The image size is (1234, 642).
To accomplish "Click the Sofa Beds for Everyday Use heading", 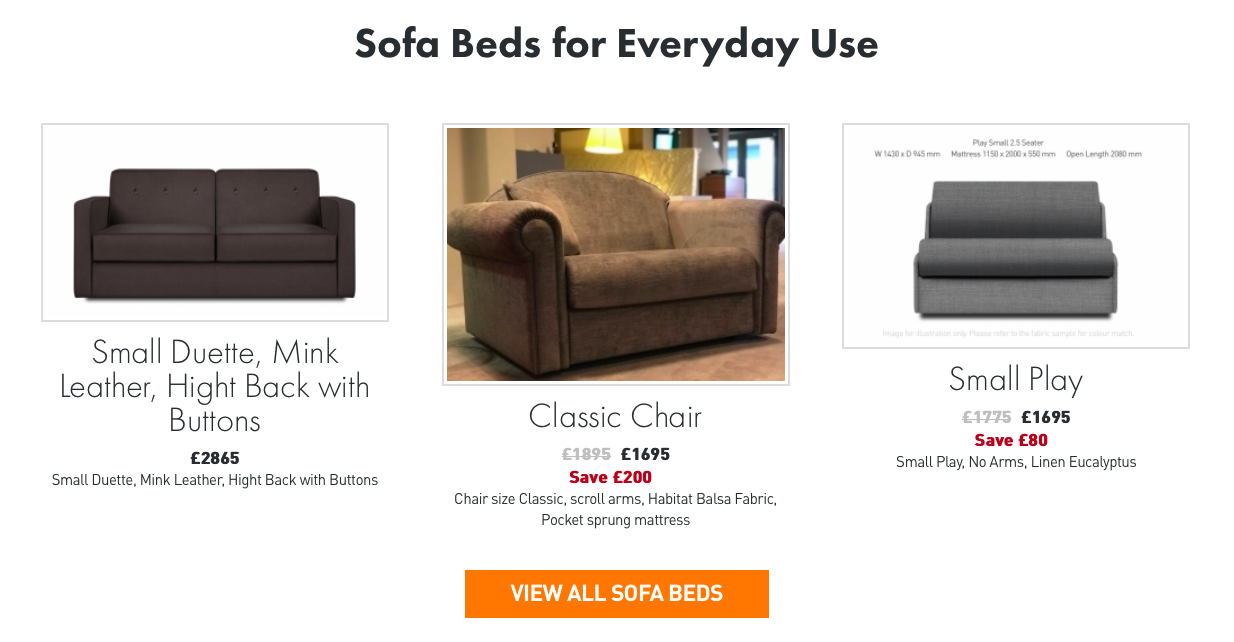I will click(616, 44).
